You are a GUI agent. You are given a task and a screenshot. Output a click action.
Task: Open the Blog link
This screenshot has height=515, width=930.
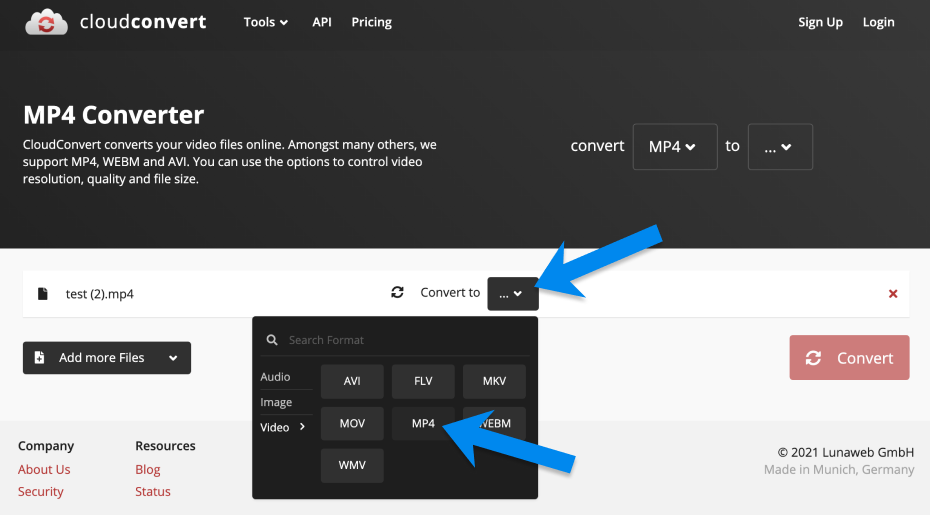coord(148,469)
